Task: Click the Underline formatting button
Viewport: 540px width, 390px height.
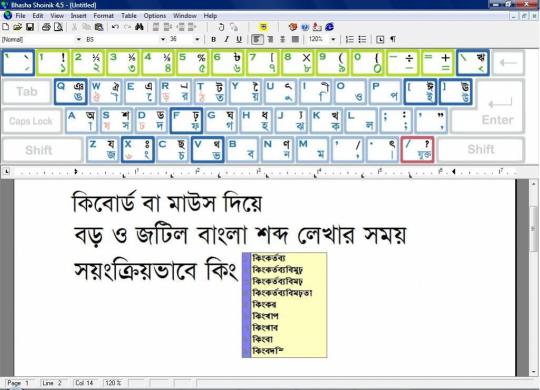Action: tap(239, 39)
